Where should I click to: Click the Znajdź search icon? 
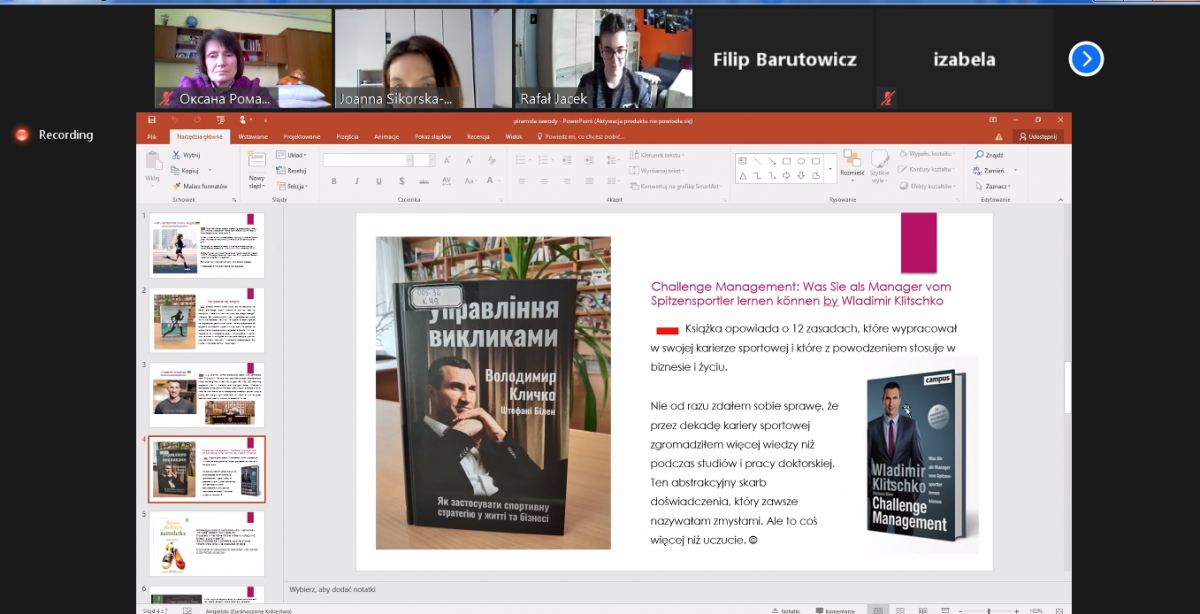click(x=979, y=156)
